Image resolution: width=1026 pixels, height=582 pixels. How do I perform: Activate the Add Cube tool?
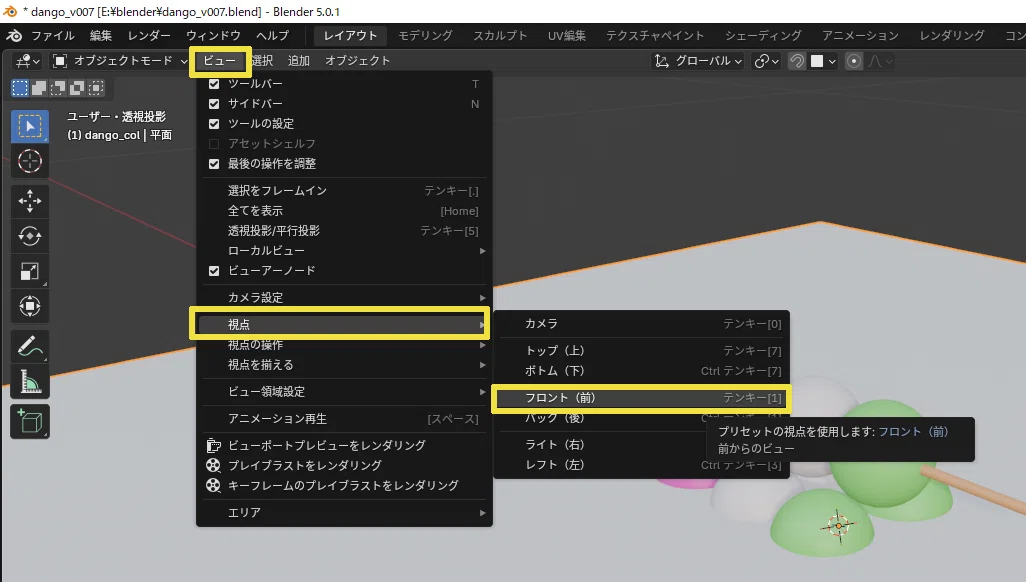[x=29, y=422]
